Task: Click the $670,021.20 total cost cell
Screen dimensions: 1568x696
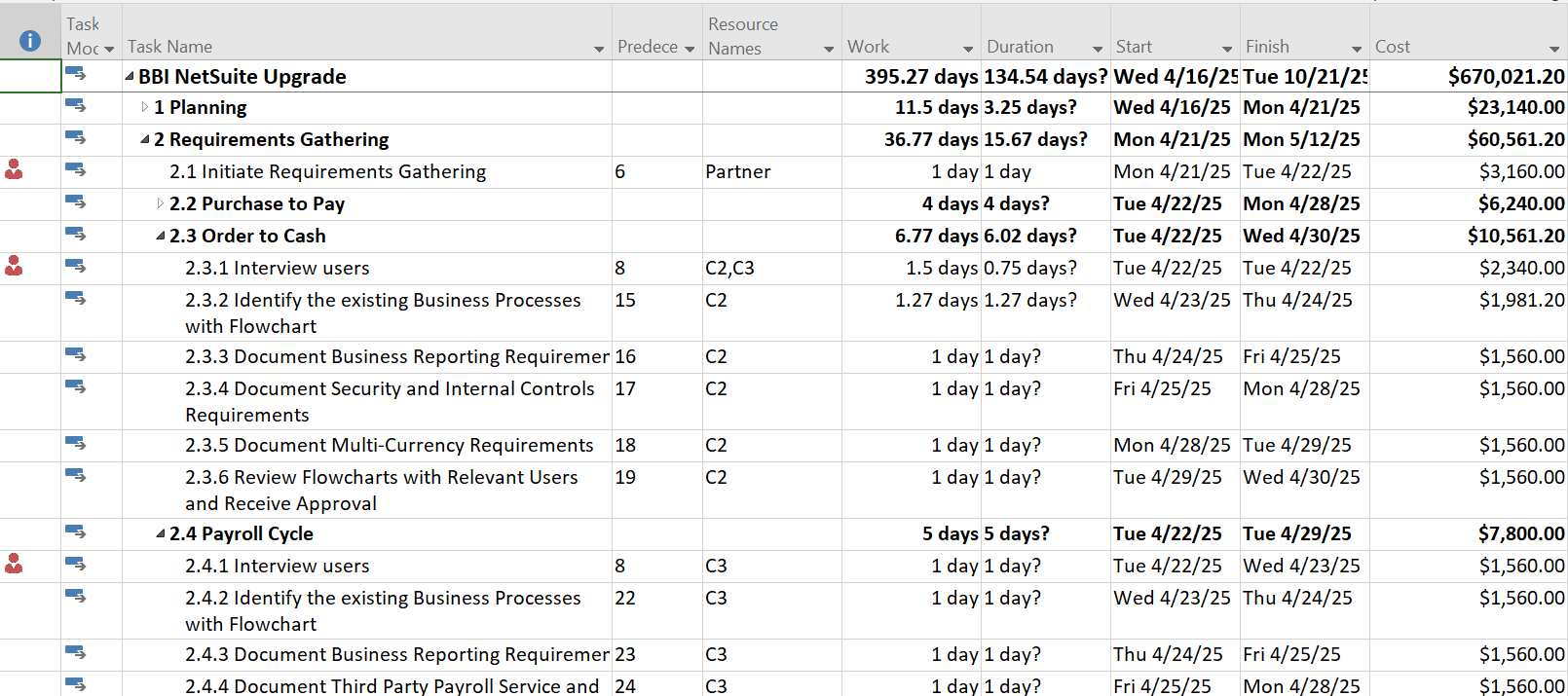Action: pyautogui.click(x=1468, y=76)
